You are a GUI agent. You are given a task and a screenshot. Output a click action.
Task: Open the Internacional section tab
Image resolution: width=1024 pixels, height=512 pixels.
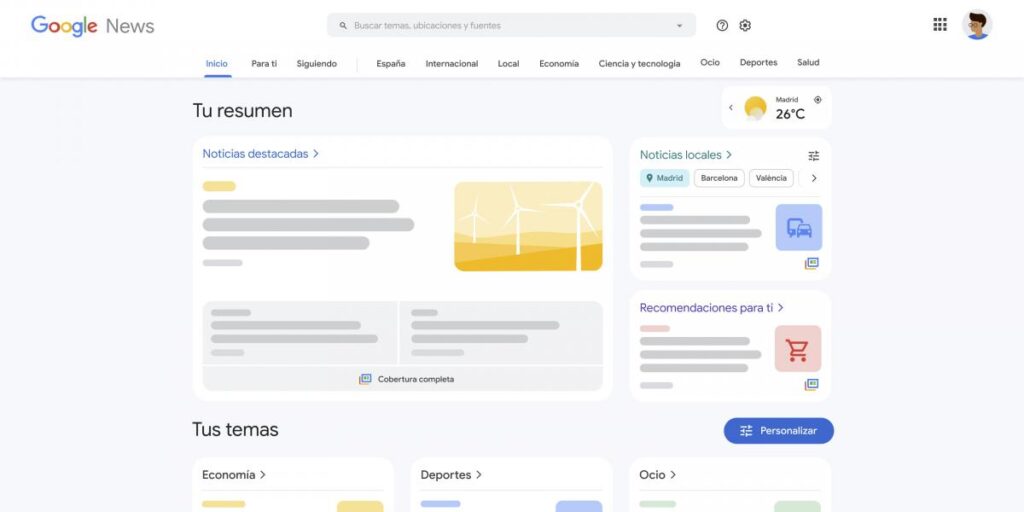pos(452,63)
